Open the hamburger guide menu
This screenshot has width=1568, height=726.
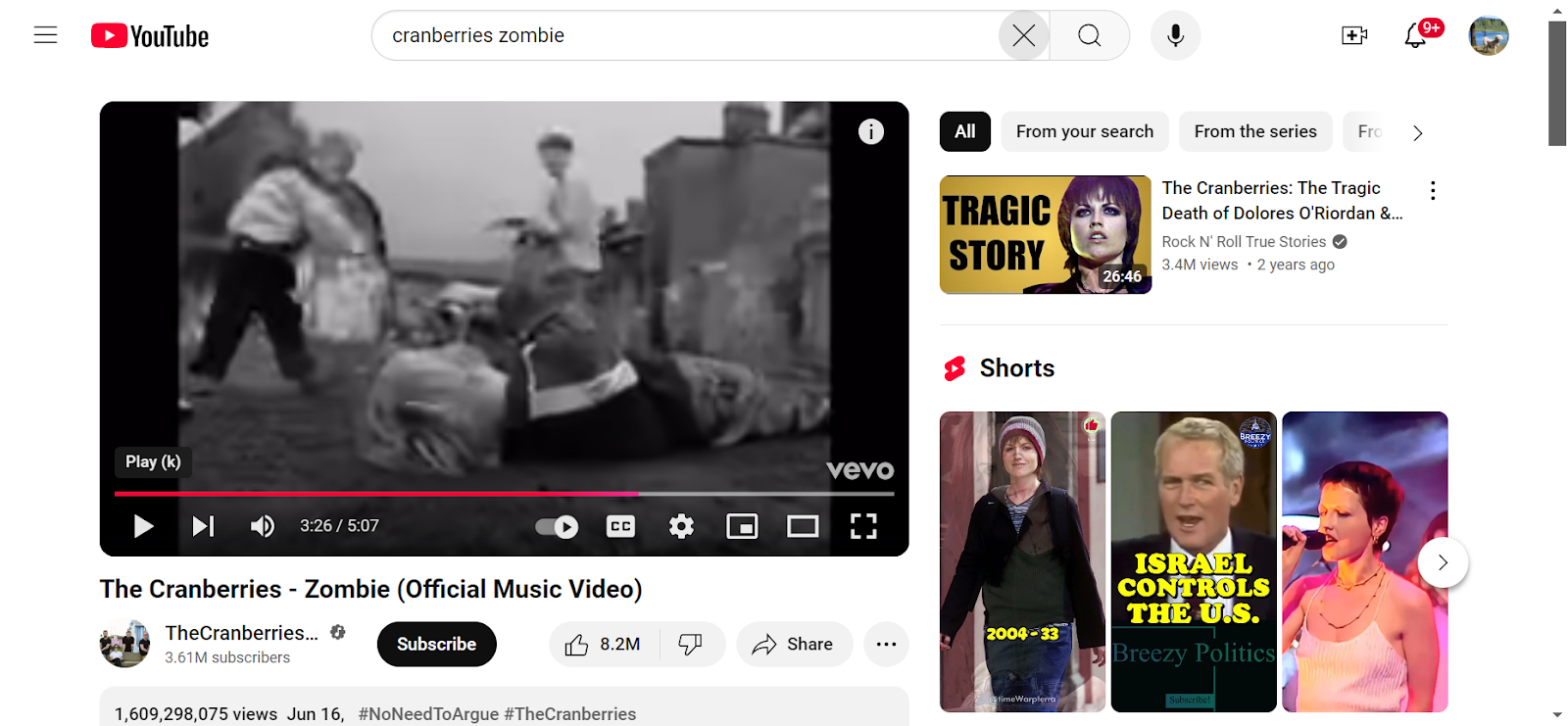(45, 35)
